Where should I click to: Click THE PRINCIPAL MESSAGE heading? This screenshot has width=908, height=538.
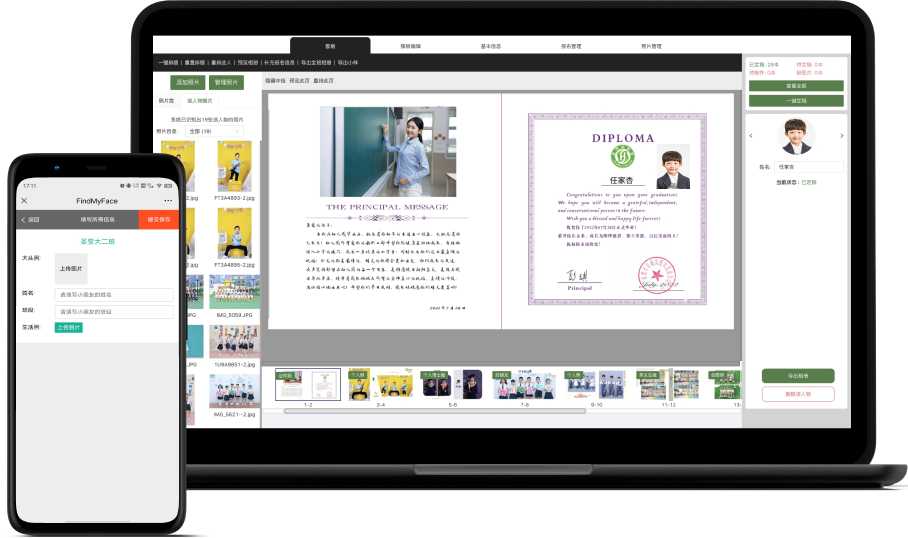pos(387,207)
